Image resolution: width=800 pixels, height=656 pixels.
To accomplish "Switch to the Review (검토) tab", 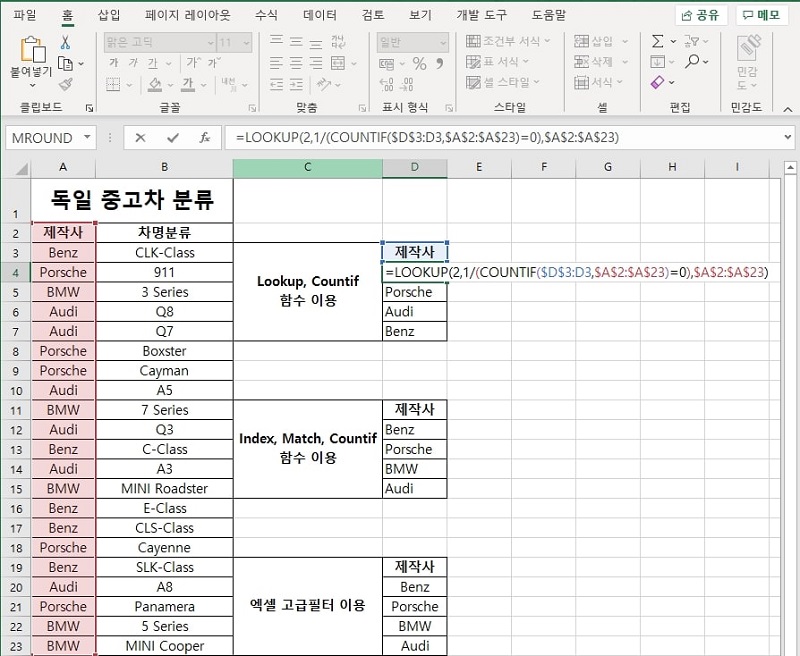I will click(373, 15).
